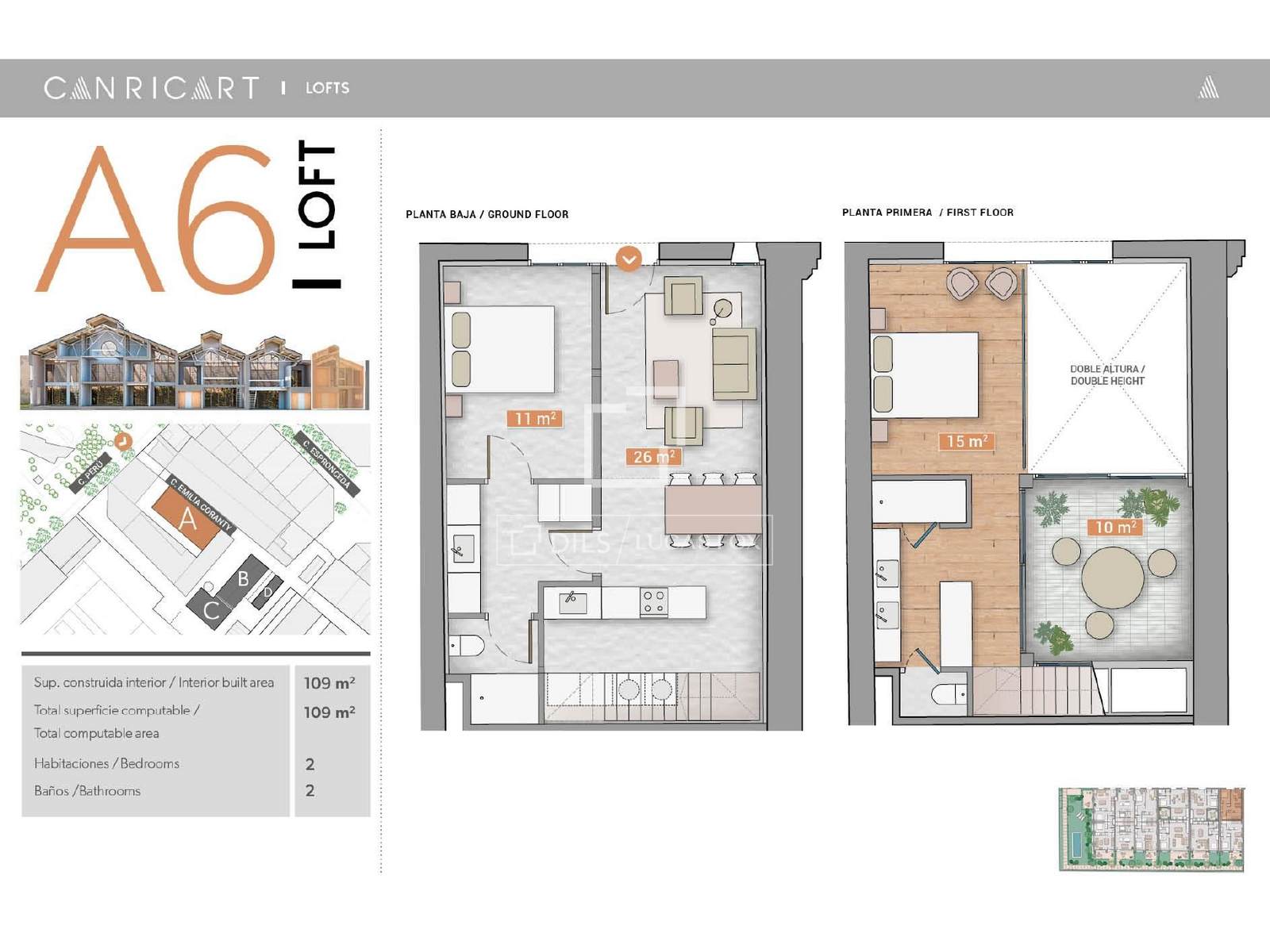Click the Habitaciones / Bedrooms label
This screenshot has width=1270, height=952.
pos(106,763)
